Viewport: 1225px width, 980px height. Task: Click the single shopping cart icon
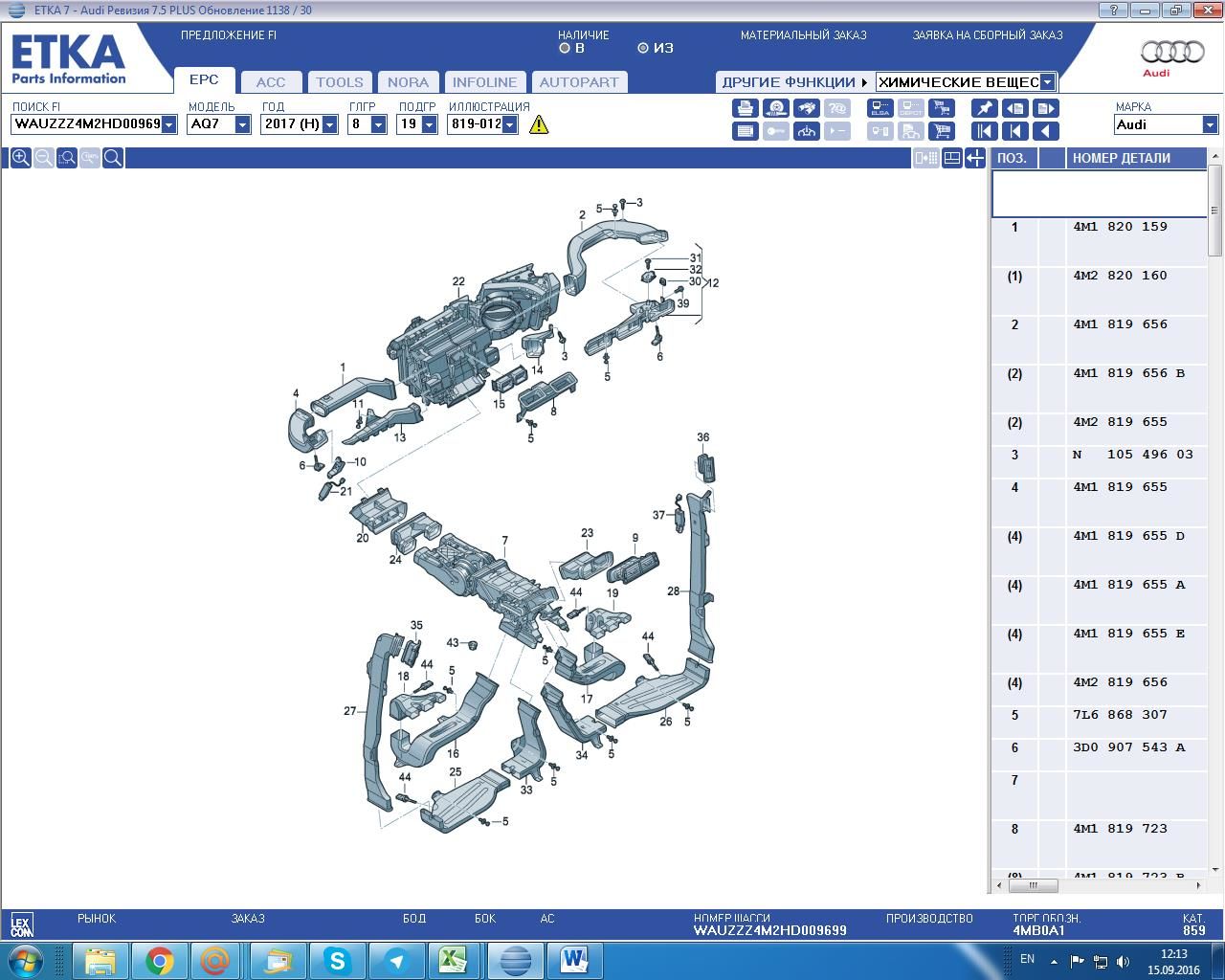942,108
